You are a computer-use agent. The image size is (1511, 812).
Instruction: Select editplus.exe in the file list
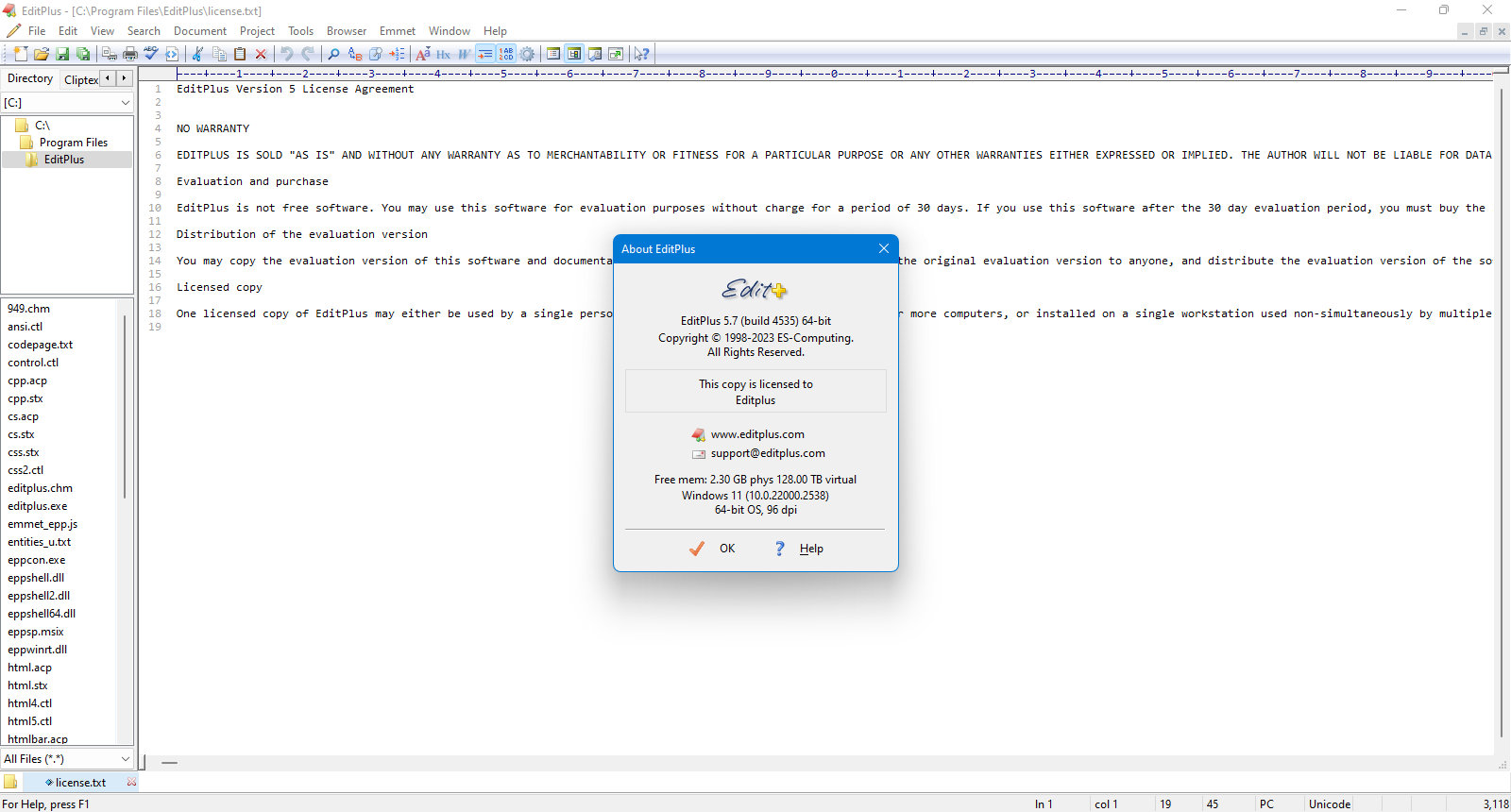[38, 506]
